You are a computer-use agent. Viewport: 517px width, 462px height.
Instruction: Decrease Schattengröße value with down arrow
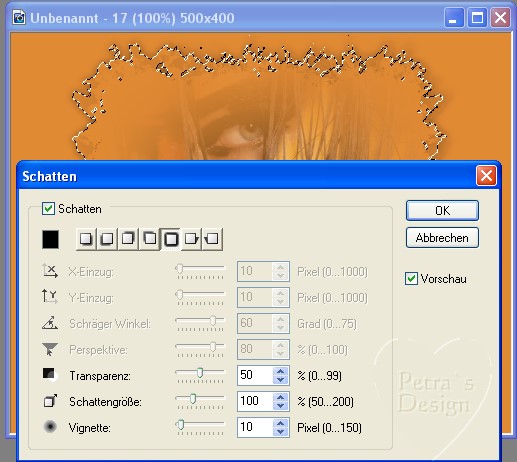[280, 406]
